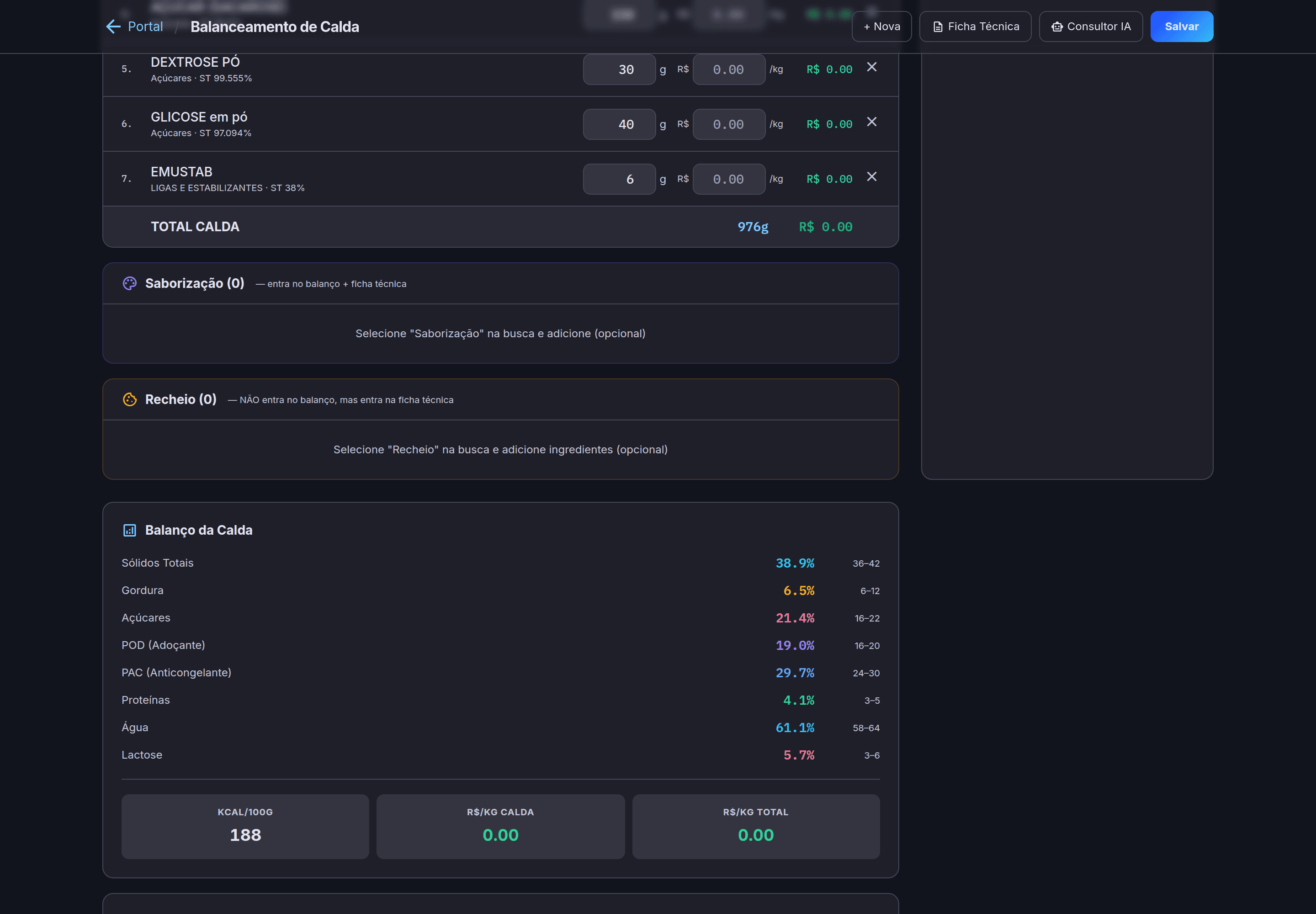
Task: Edit DEXTROSE PÓ quantity field showing 30
Action: [619, 69]
